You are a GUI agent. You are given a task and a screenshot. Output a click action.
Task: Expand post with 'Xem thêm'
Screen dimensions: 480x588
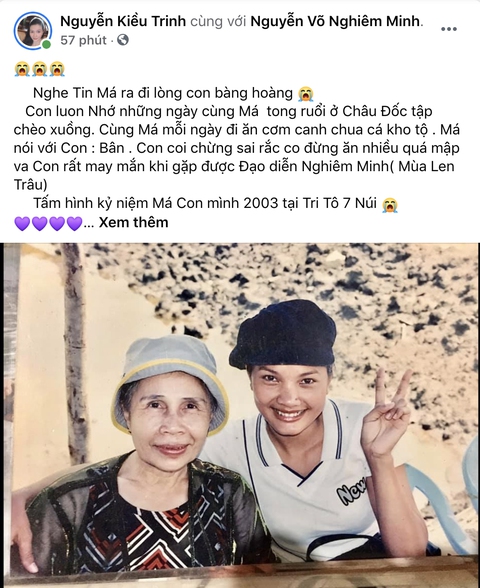coord(133,223)
